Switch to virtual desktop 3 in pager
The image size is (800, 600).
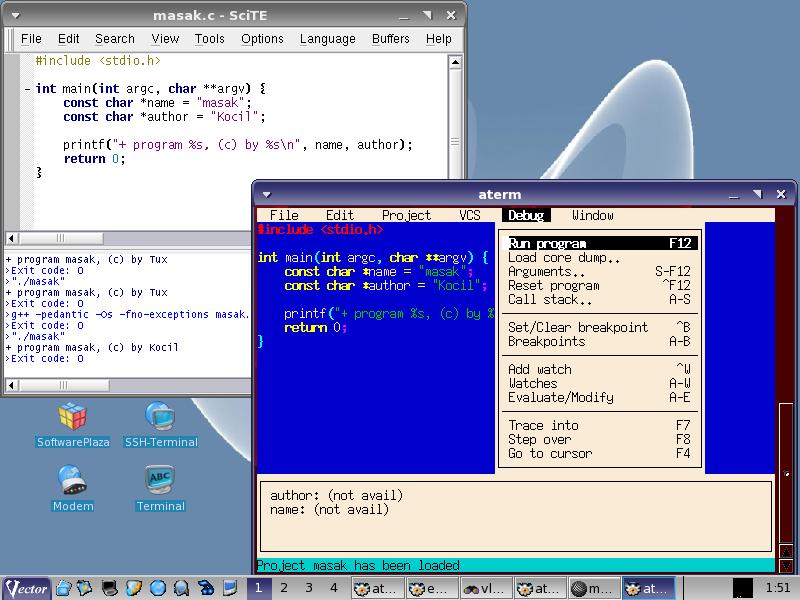pyautogui.click(x=308, y=588)
